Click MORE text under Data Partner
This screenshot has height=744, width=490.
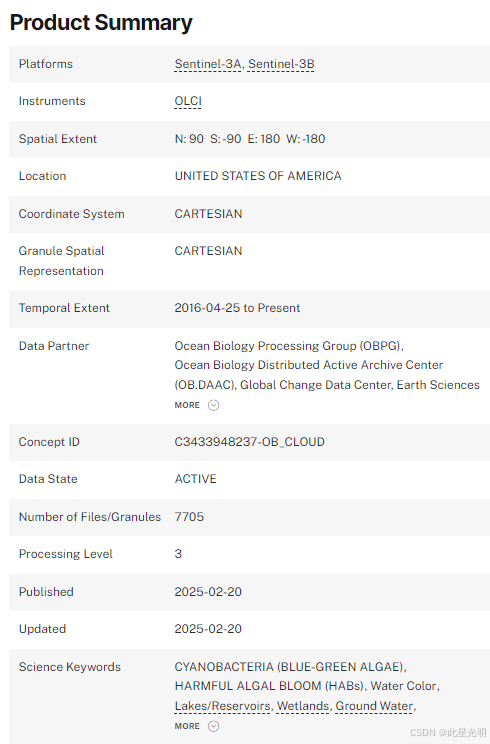tap(187, 405)
